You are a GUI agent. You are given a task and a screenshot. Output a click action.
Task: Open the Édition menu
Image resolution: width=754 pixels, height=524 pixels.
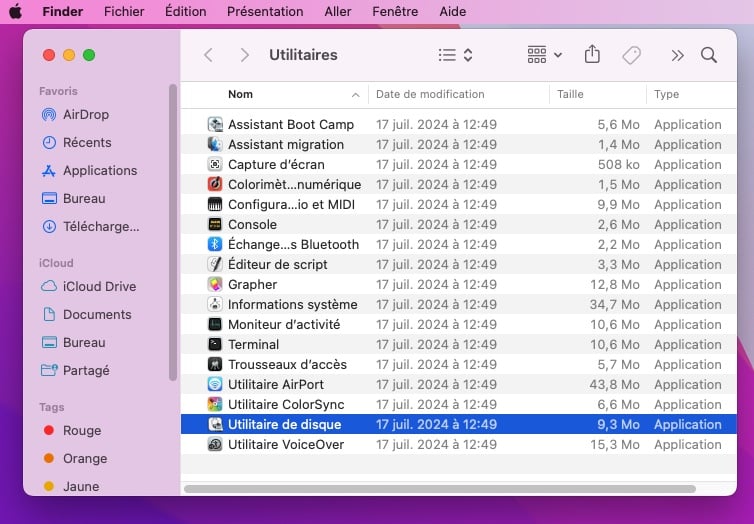pyautogui.click(x=186, y=11)
